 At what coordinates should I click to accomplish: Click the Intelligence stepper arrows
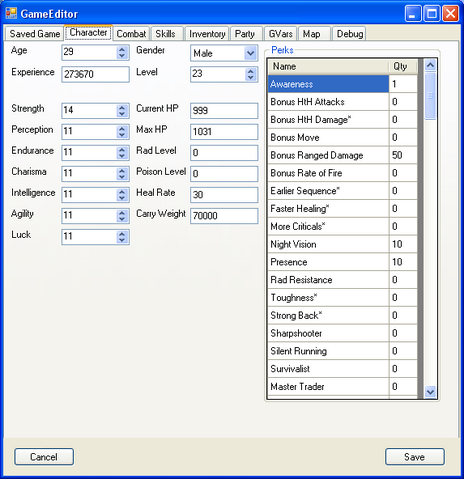[x=122, y=195]
